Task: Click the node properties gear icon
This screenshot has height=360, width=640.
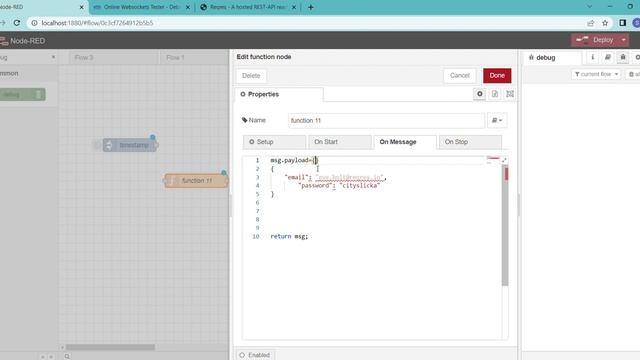Action: tap(480, 94)
